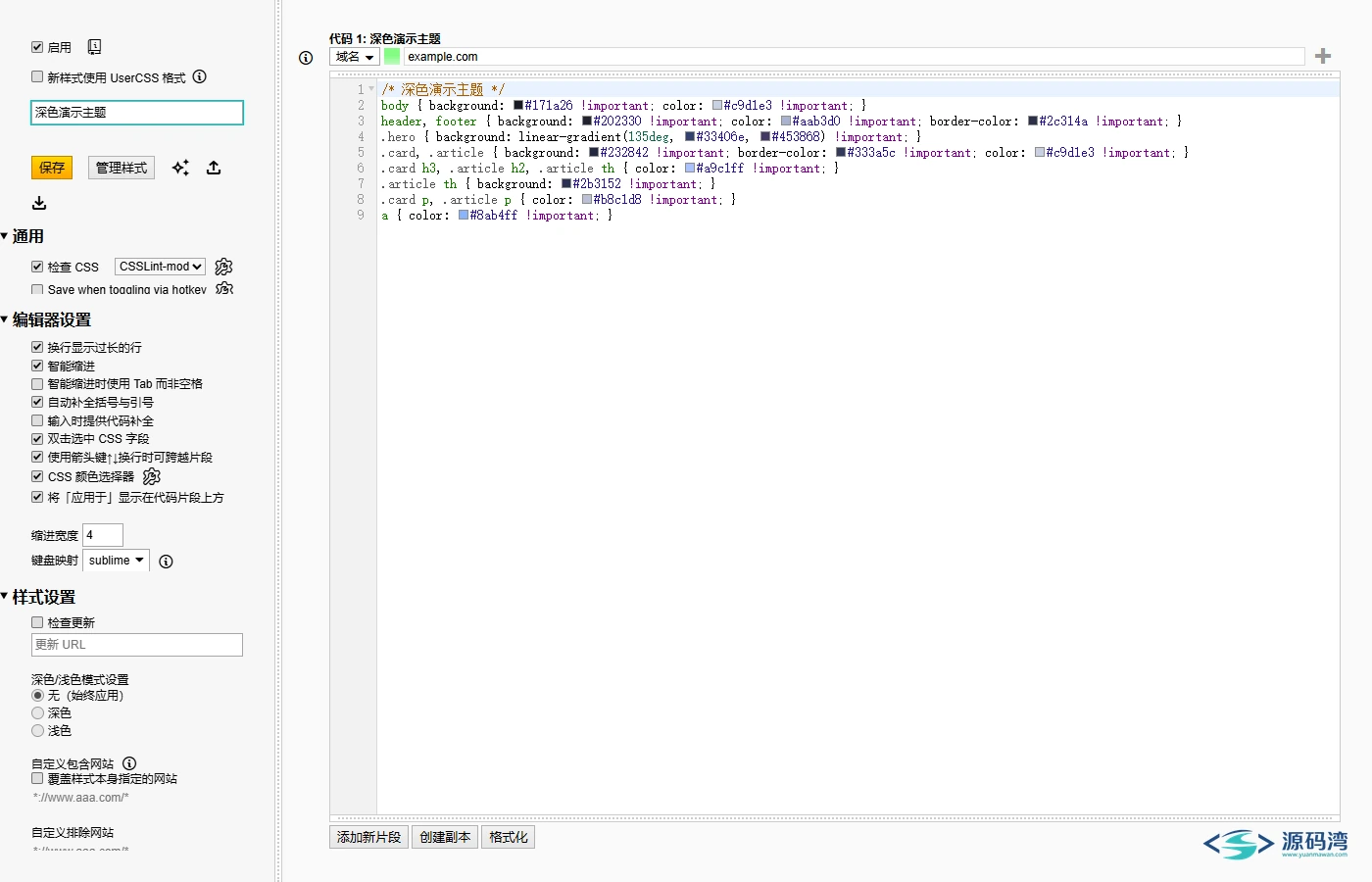Click the style name field 深色演示主题
This screenshot has height=882, width=1372.
click(x=137, y=113)
